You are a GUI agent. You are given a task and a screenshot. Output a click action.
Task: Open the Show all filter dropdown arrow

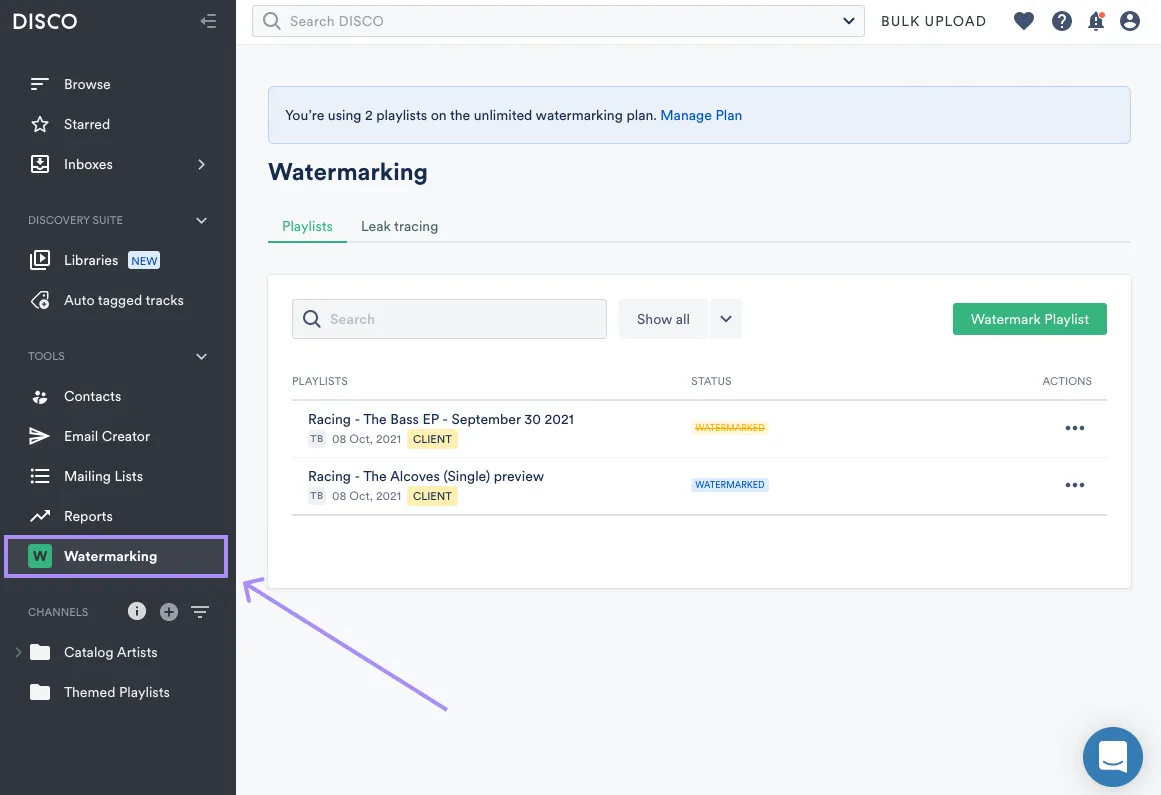pyautogui.click(x=726, y=319)
